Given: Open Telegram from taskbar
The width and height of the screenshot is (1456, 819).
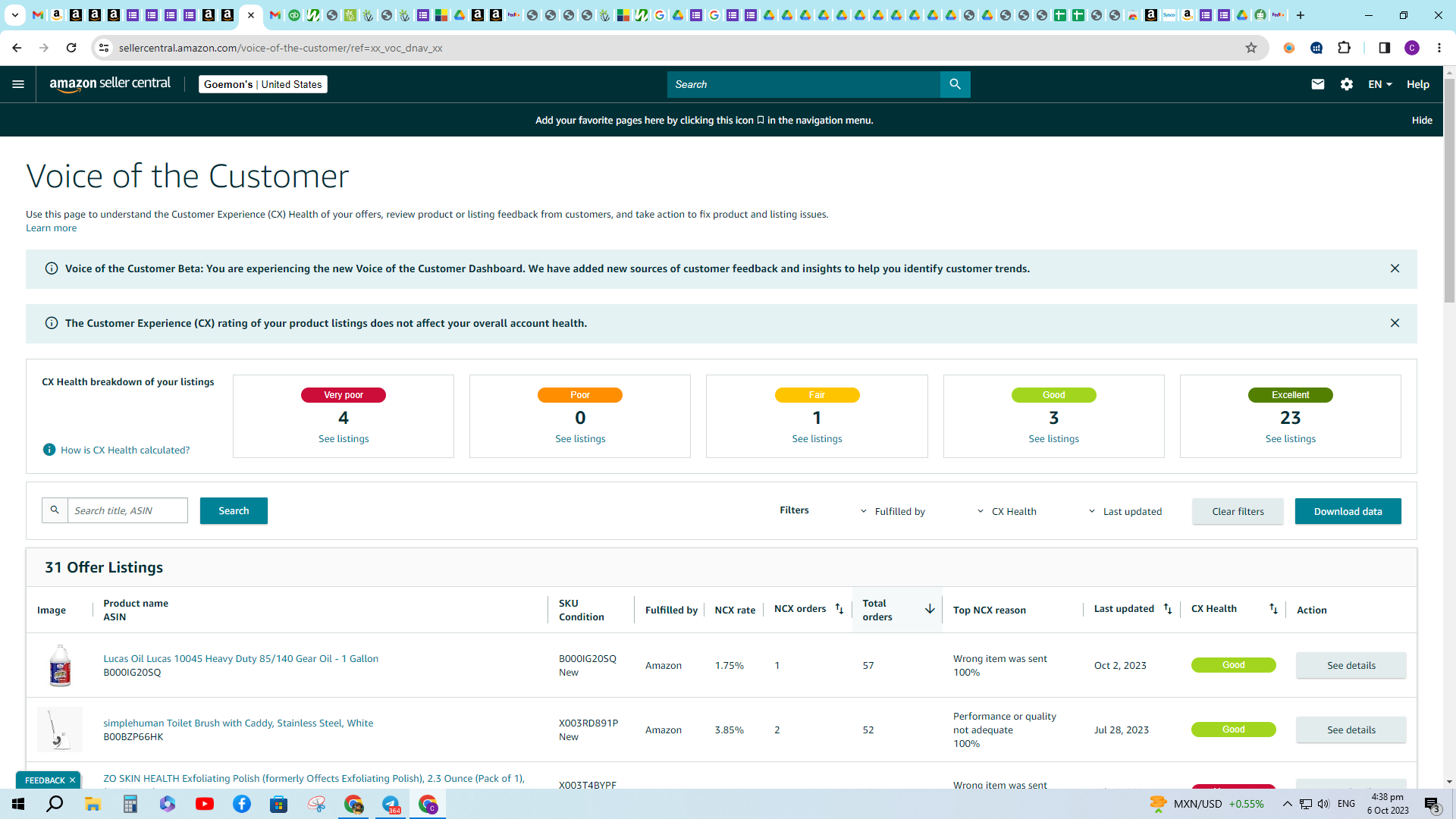Looking at the screenshot, I should 391,804.
